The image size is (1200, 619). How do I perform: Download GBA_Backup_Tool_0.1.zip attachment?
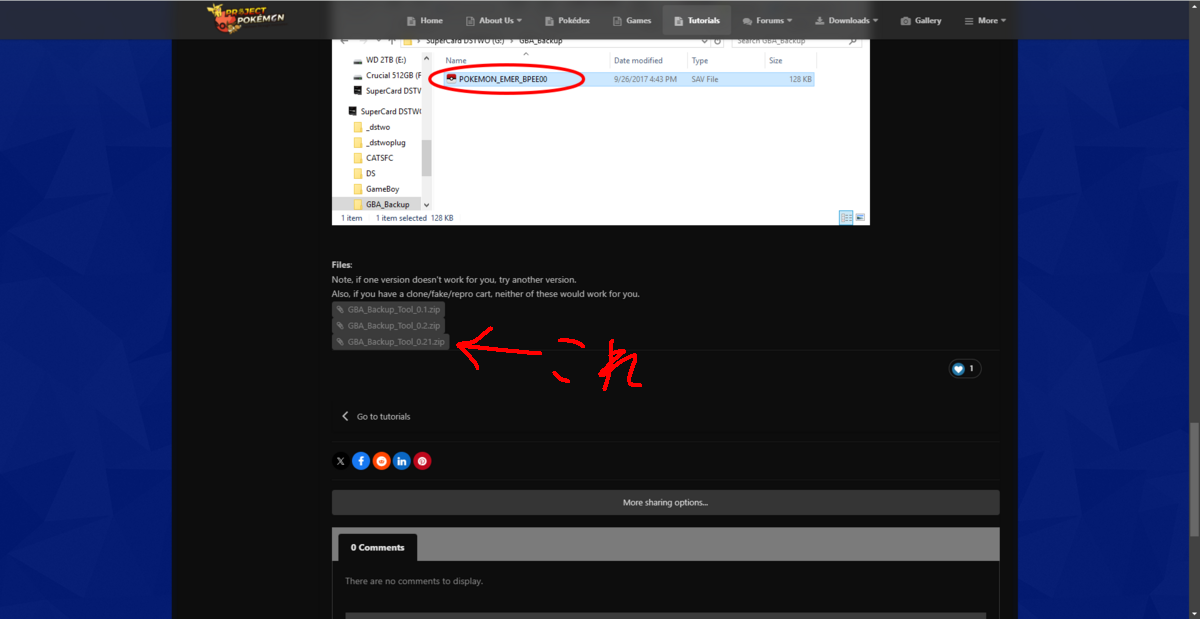(388, 310)
